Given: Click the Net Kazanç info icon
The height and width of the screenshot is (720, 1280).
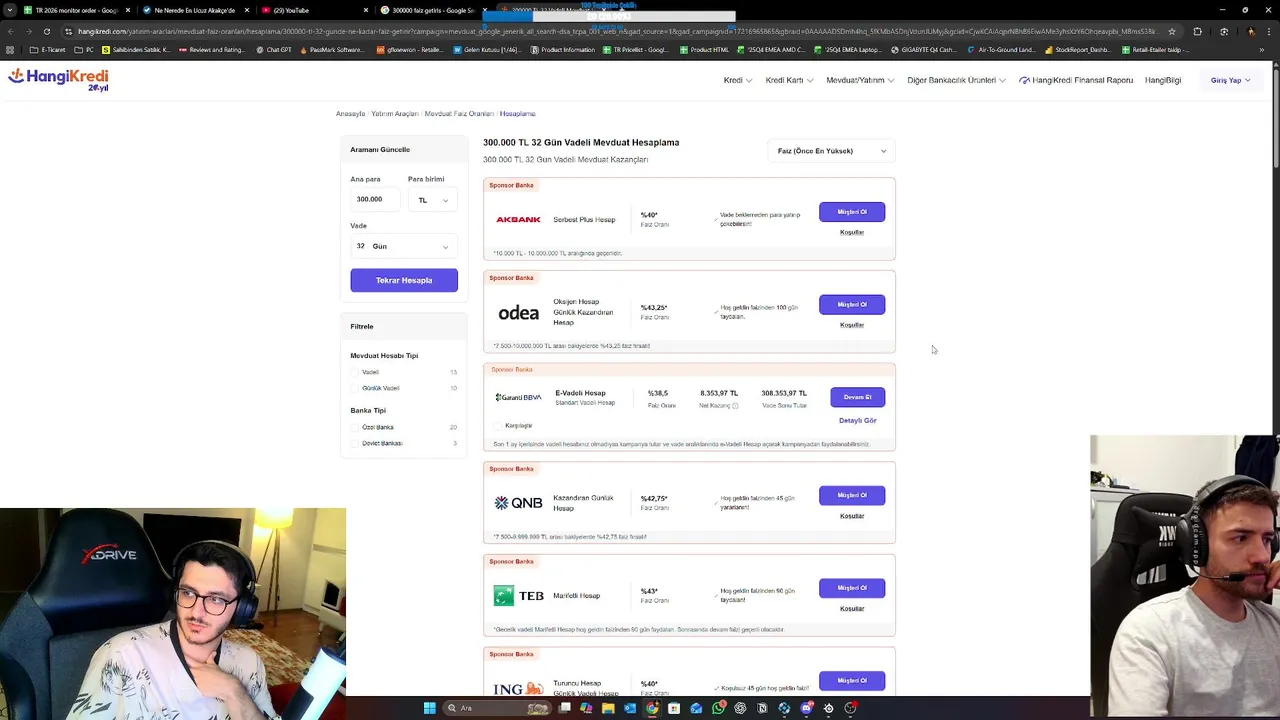Looking at the screenshot, I should coord(735,406).
